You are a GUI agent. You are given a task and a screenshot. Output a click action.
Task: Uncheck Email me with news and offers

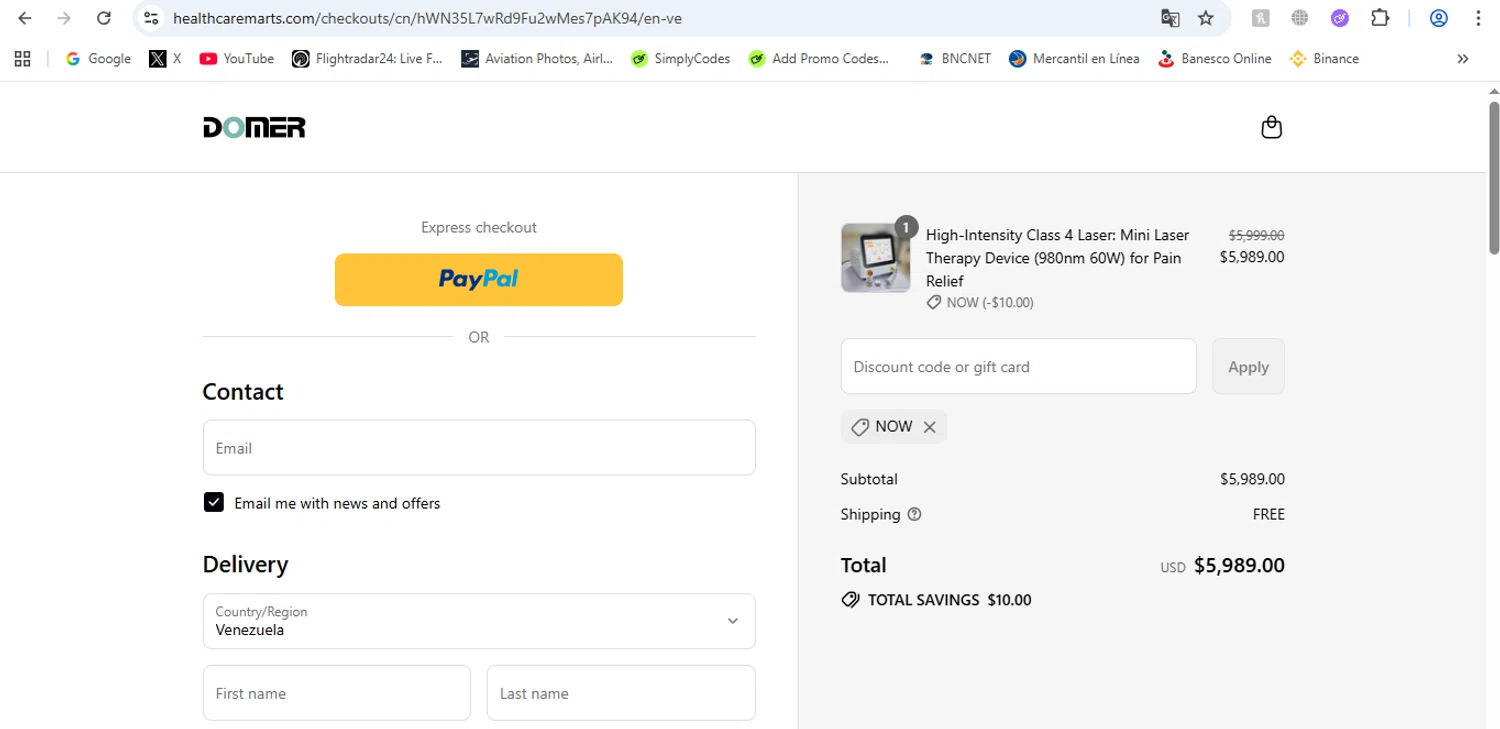pyautogui.click(x=214, y=502)
